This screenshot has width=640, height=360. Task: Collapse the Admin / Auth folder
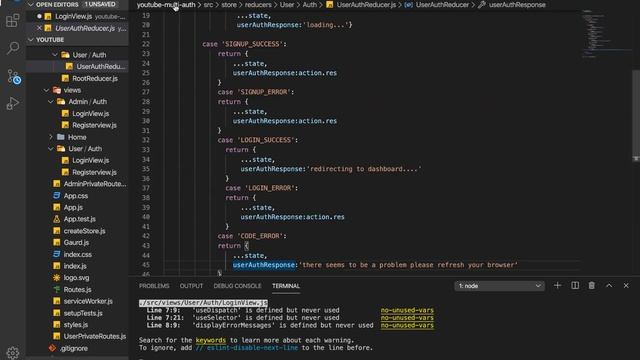click(x=51, y=102)
